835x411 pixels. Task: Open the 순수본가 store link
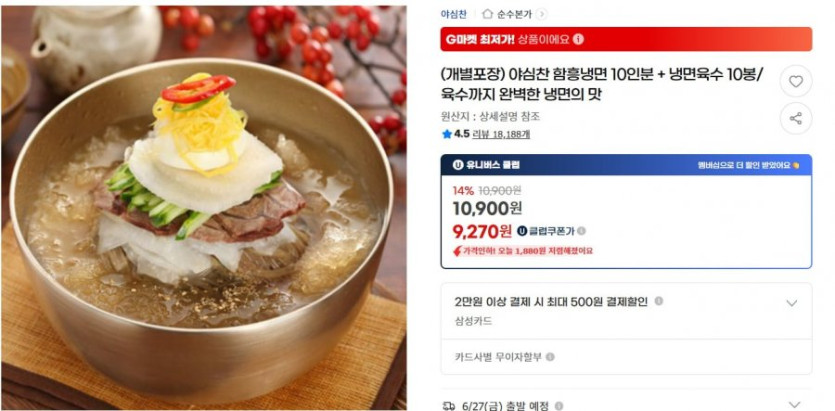[514, 14]
